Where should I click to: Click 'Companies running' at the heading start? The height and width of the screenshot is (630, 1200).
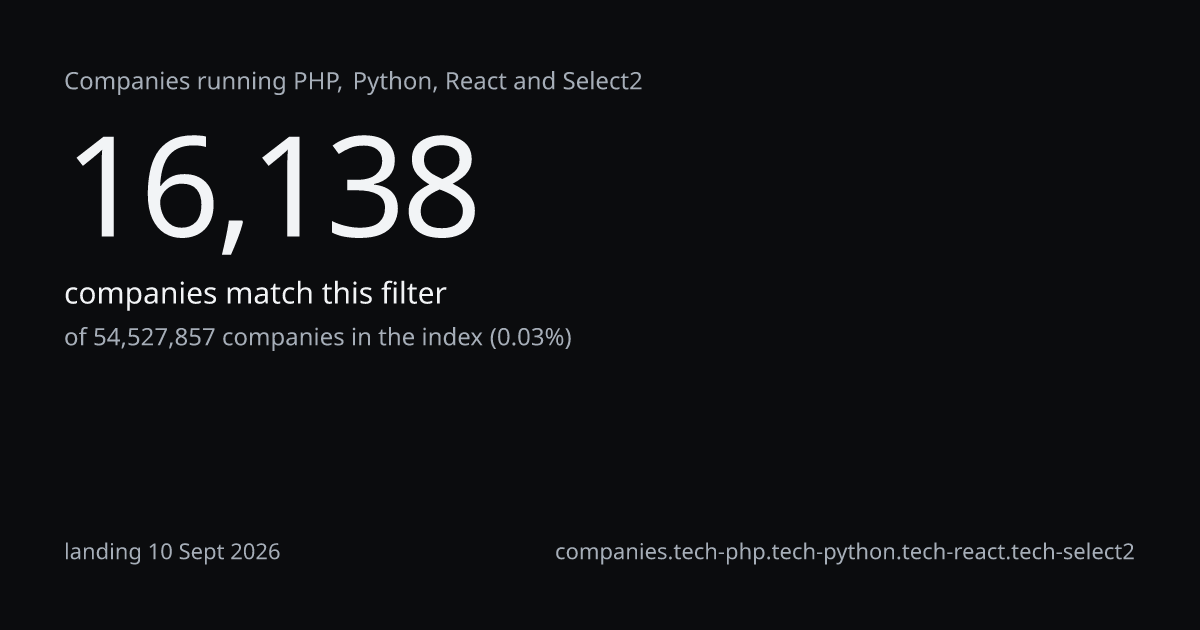177,82
